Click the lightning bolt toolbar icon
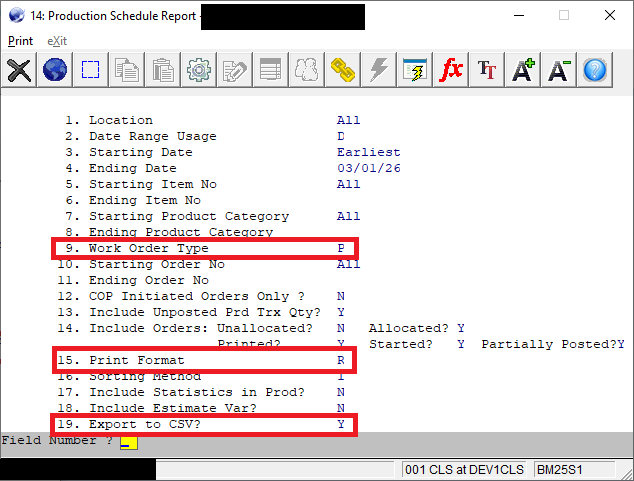This screenshot has height=481, width=634. pos(379,70)
